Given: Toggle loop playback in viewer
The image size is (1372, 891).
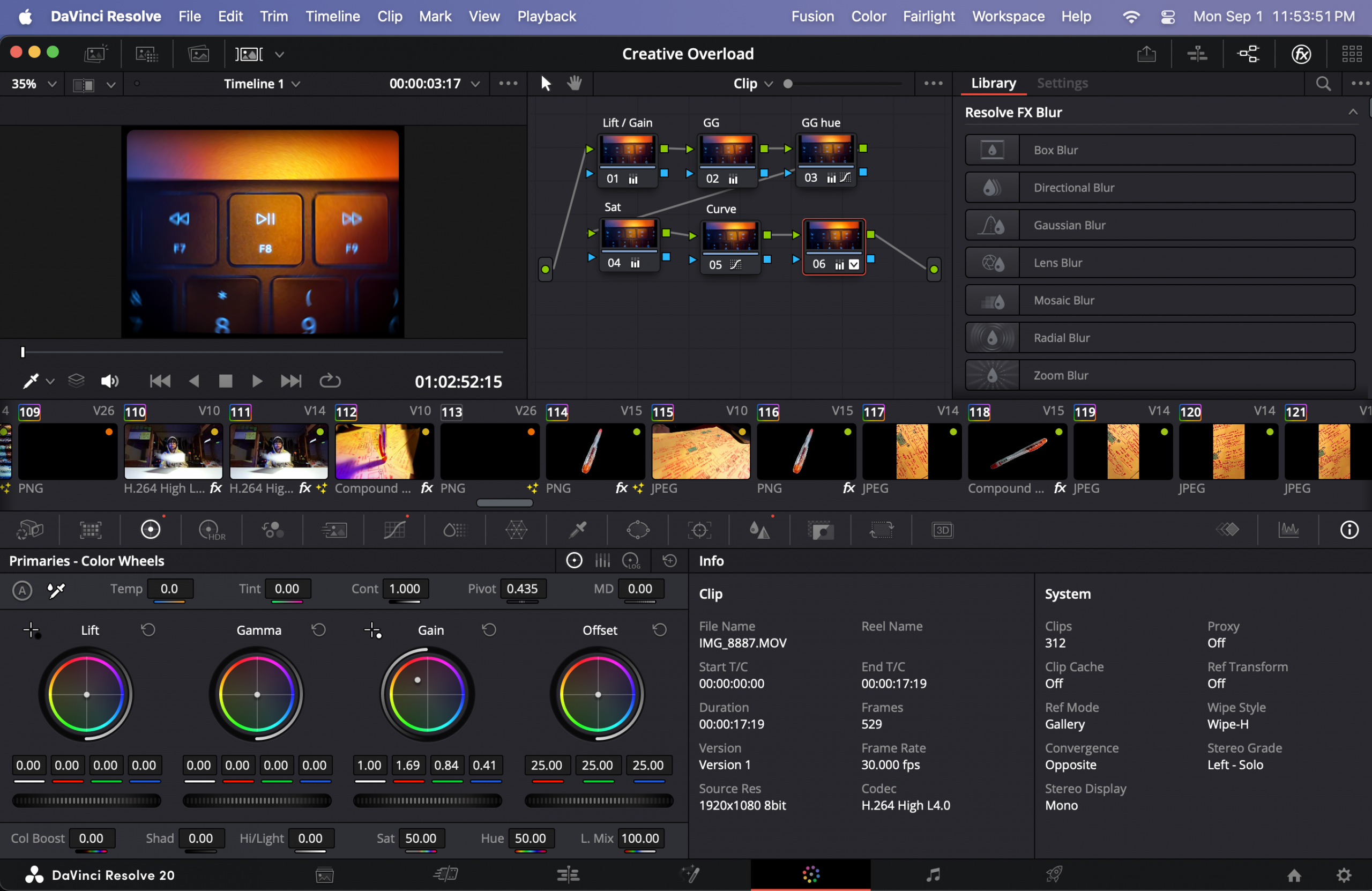Looking at the screenshot, I should (x=330, y=381).
